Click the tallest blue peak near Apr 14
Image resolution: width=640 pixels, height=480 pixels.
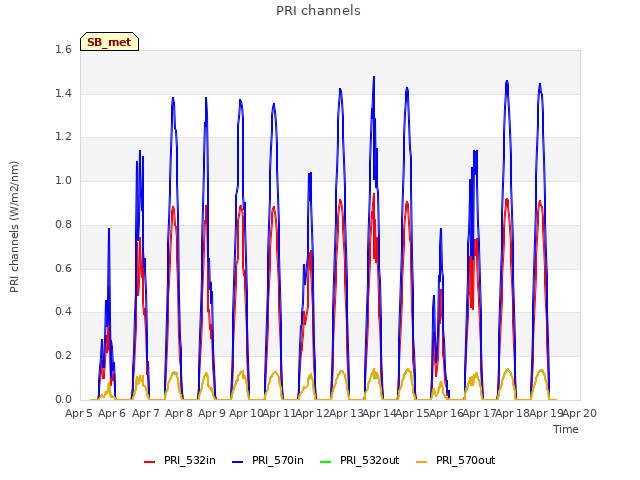coord(374,77)
